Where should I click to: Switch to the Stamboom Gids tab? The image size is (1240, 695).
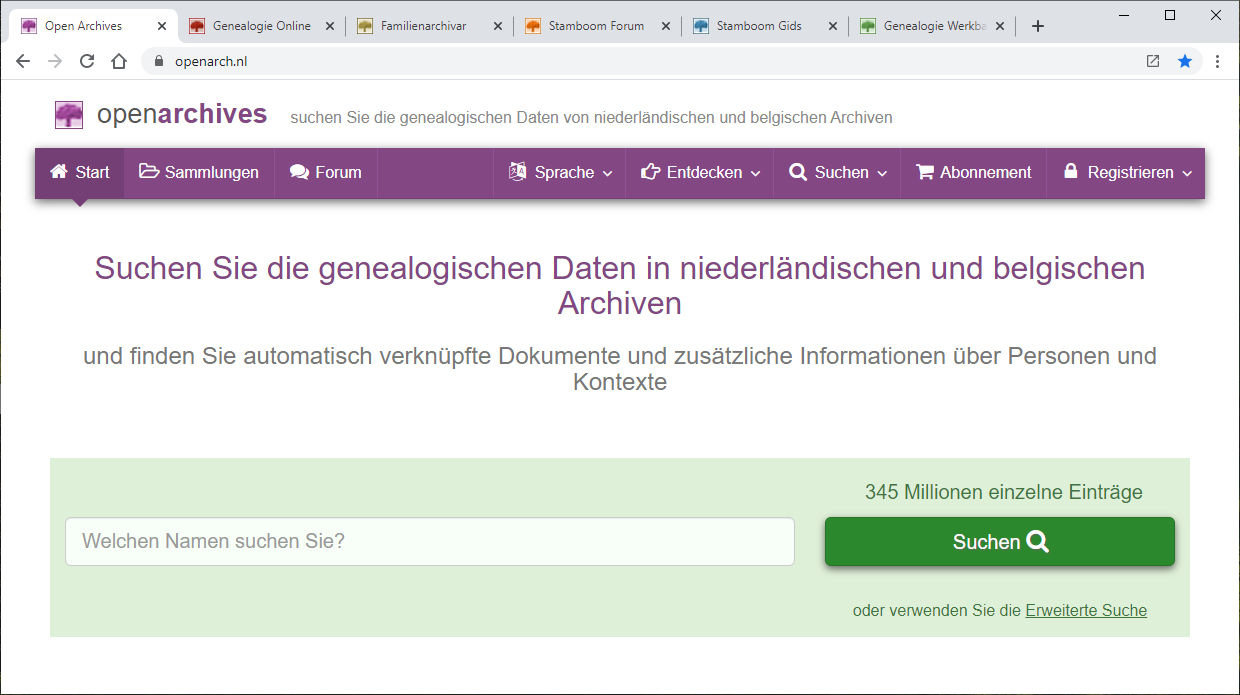click(759, 26)
